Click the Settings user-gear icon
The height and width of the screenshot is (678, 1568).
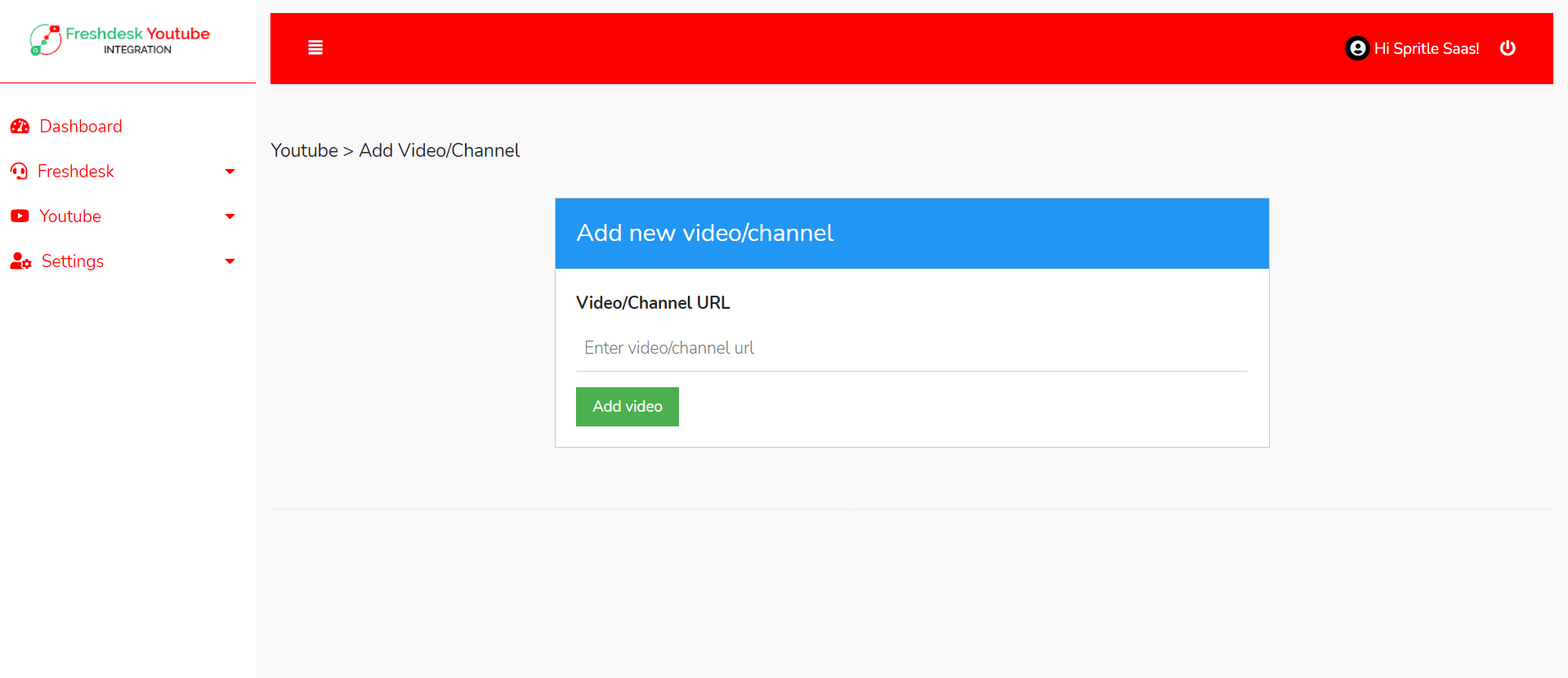click(20, 261)
